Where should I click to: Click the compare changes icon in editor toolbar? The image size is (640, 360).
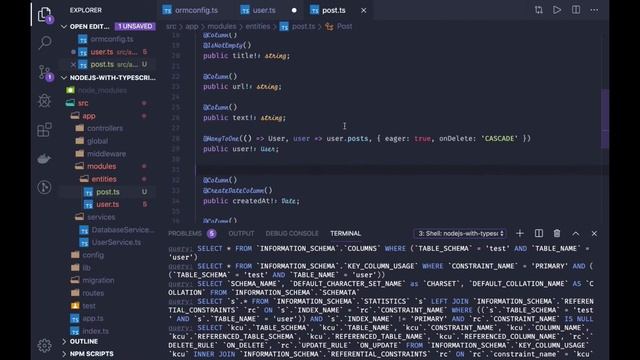point(538,10)
